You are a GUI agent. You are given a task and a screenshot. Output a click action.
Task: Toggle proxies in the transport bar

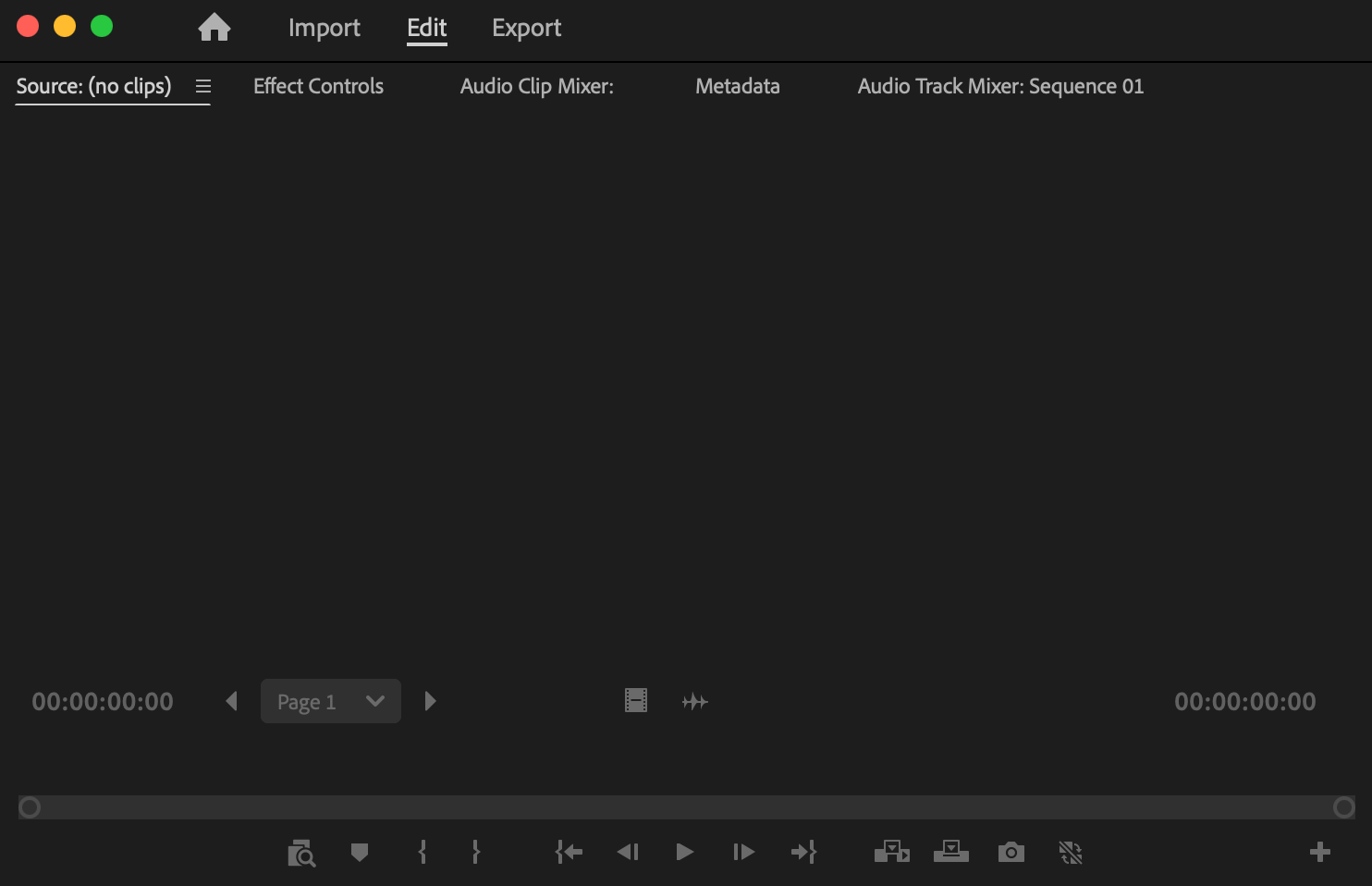coord(1070,852)
